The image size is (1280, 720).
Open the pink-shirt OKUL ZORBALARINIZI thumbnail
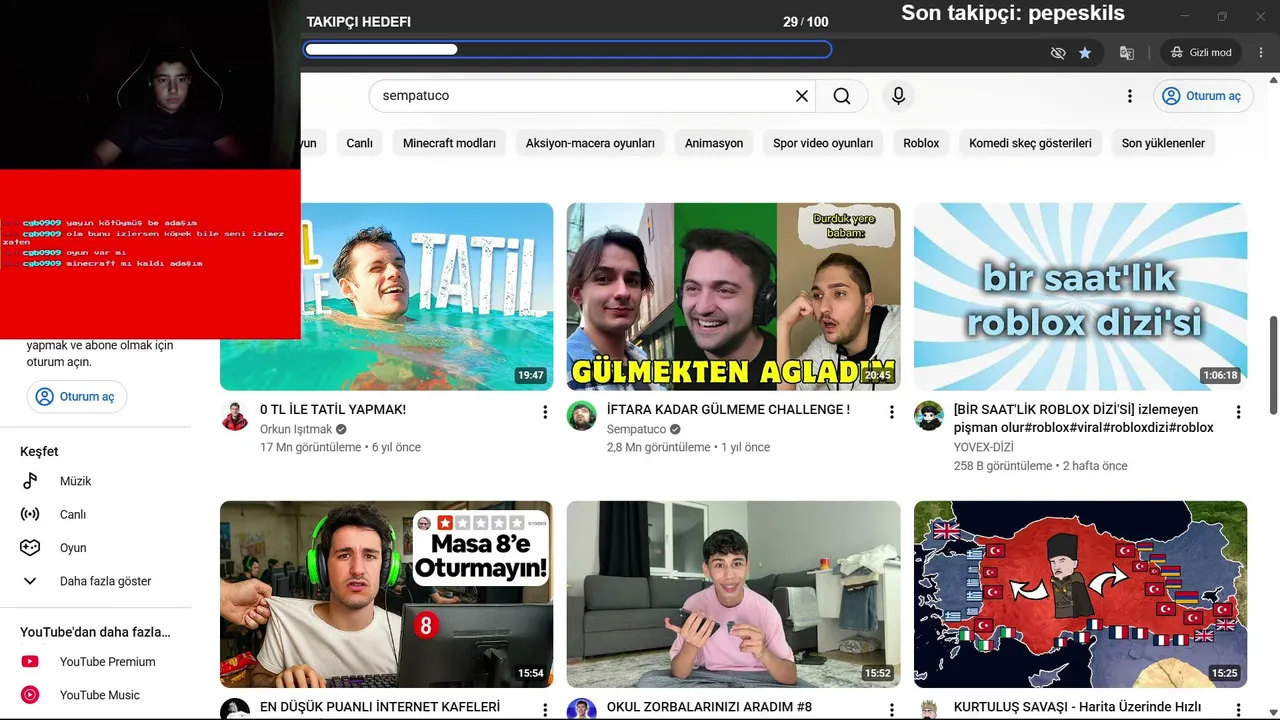[733, 594]
